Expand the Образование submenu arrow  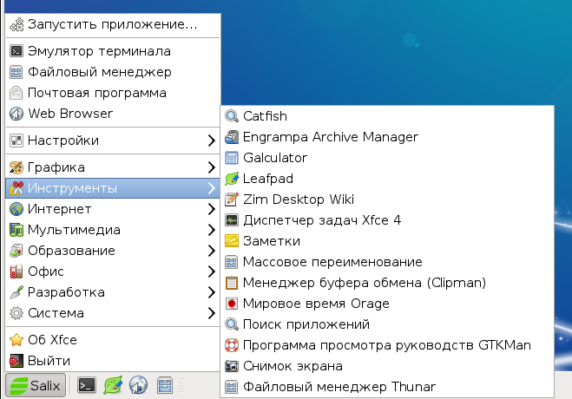211,251
